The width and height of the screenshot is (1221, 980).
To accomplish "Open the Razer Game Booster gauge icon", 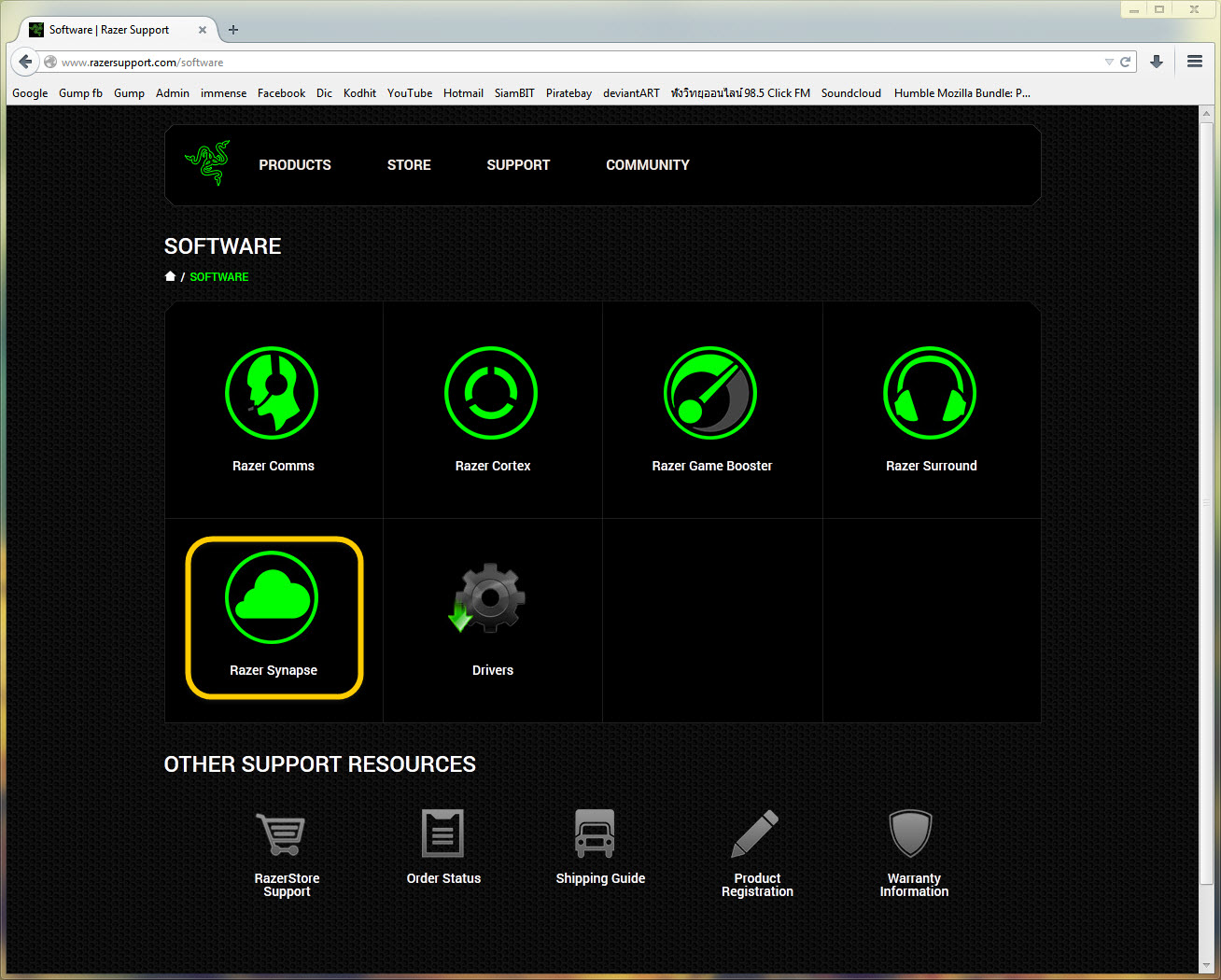I will pos(710,393).
